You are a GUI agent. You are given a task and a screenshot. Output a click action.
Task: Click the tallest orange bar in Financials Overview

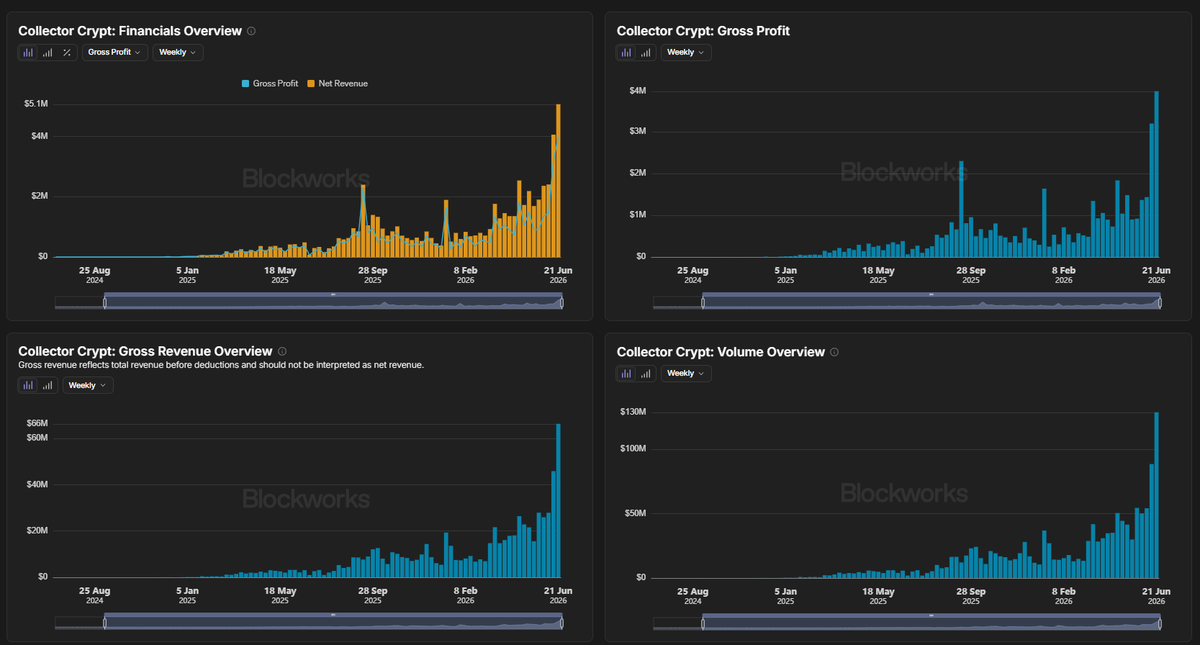coord(558,180)
